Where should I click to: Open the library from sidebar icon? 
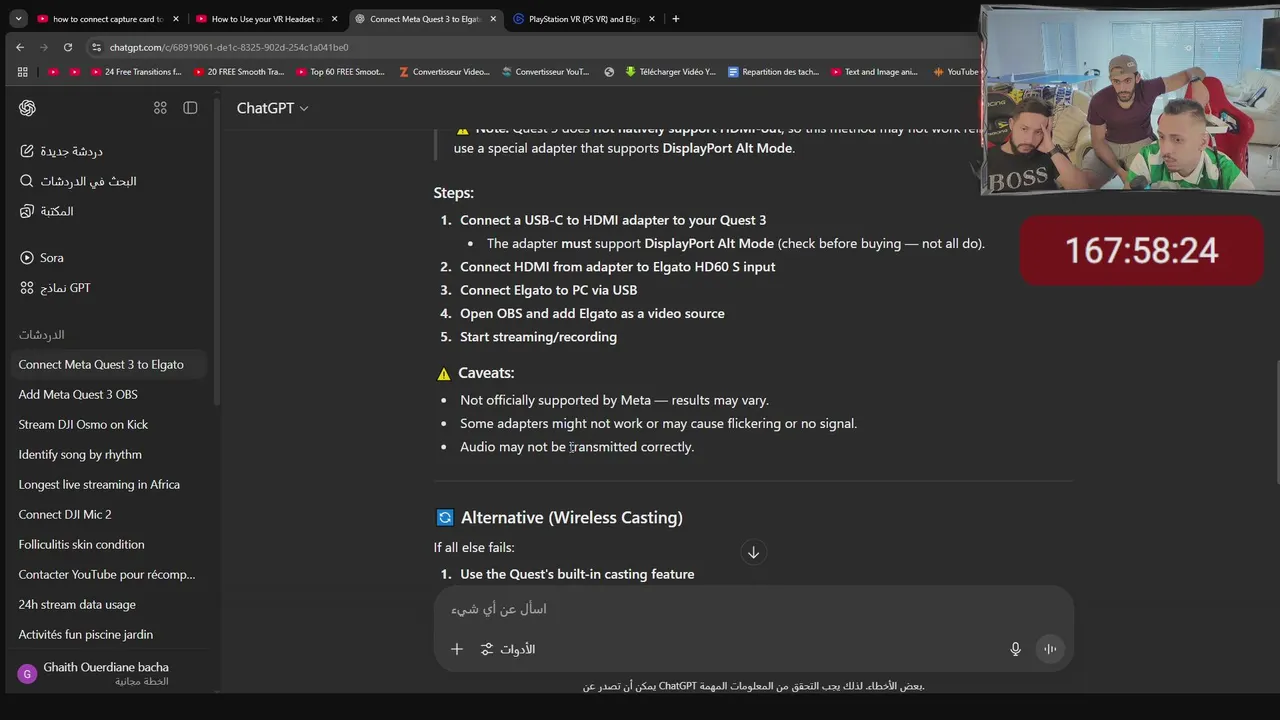click(x=27, y=211)
